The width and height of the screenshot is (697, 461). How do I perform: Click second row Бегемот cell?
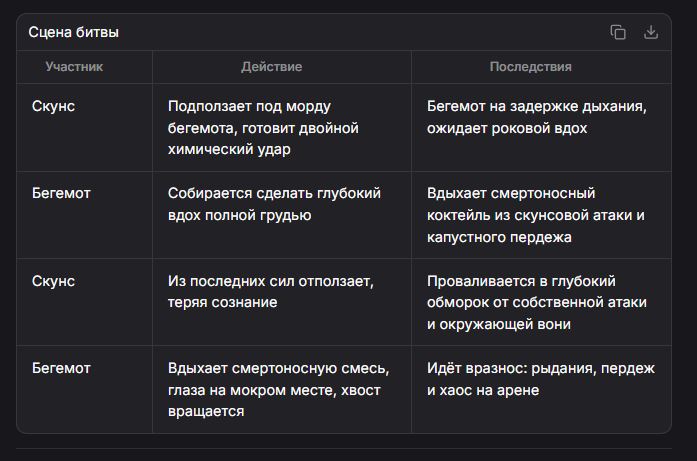[x=84, y=215]
